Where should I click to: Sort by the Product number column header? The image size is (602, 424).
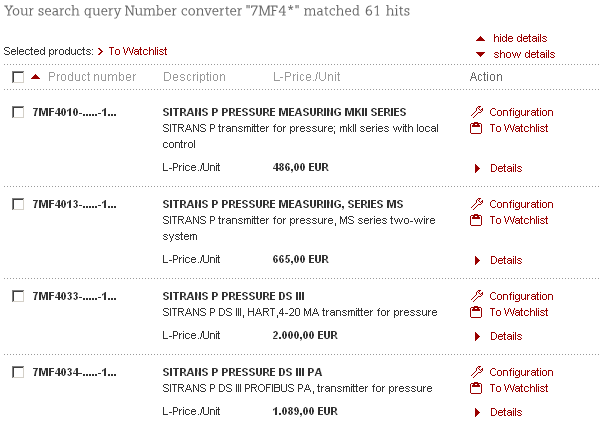click(x=92, y=77)
